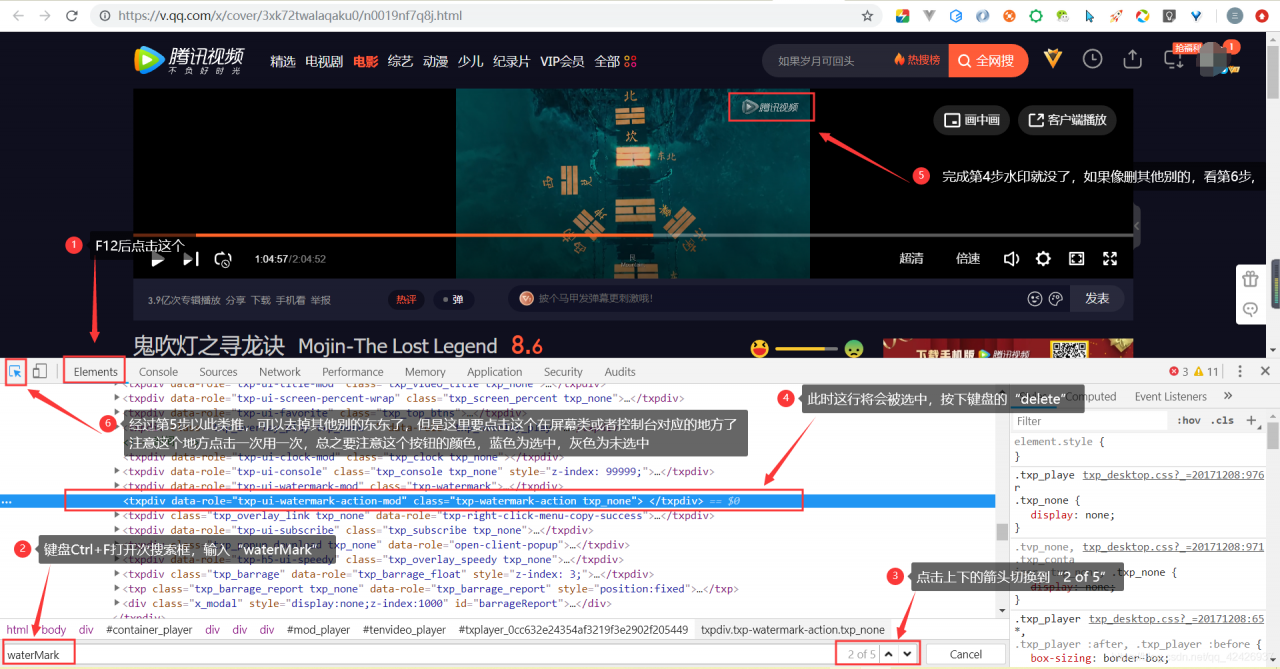Viewport: 1280px width, 669px height.
Task: Click the 全网搜 search button
Action: (x=987, y=61)
